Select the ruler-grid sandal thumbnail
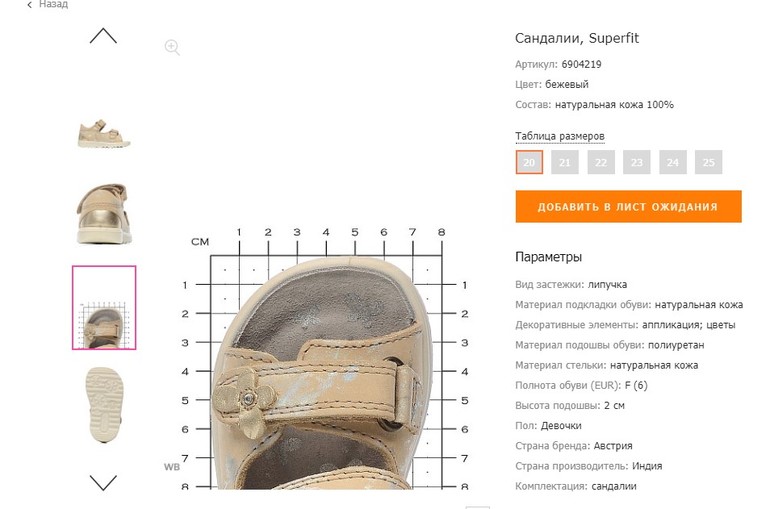 [104, 308]
